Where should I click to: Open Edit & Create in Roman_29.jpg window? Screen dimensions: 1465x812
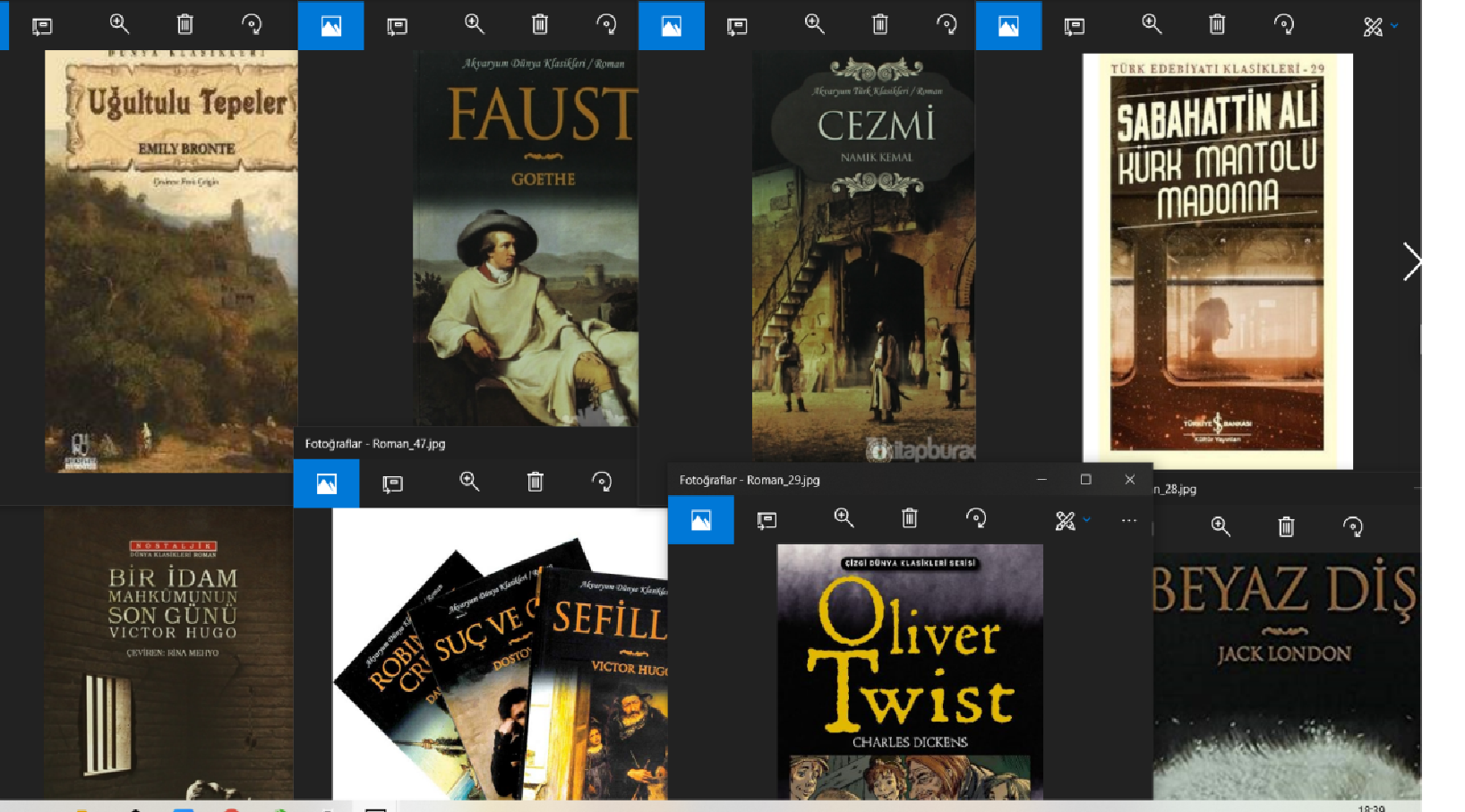click(x=1065, y=520)
